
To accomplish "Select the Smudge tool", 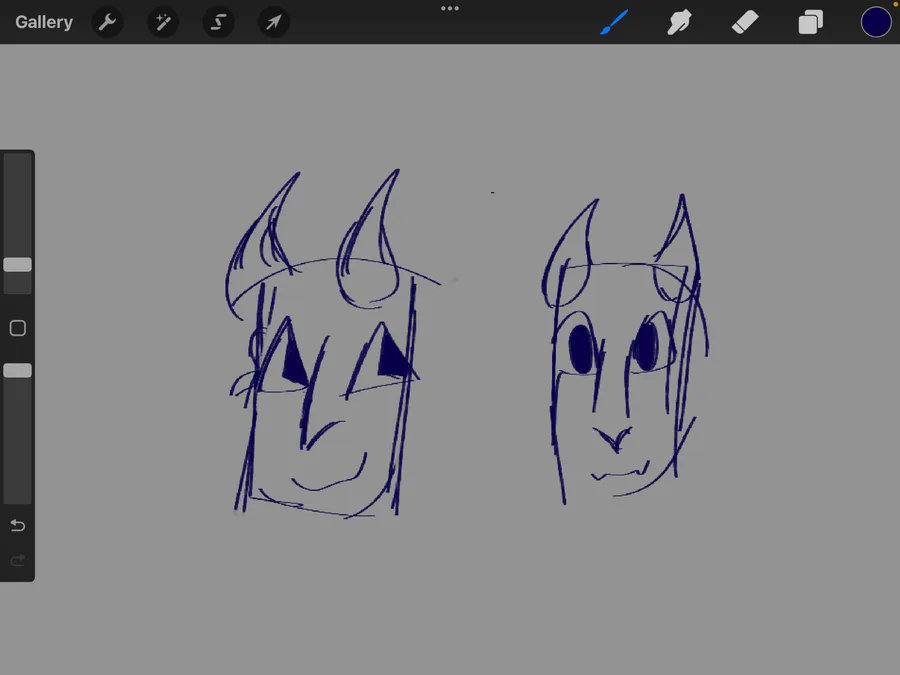I will (x=679, y=22).
